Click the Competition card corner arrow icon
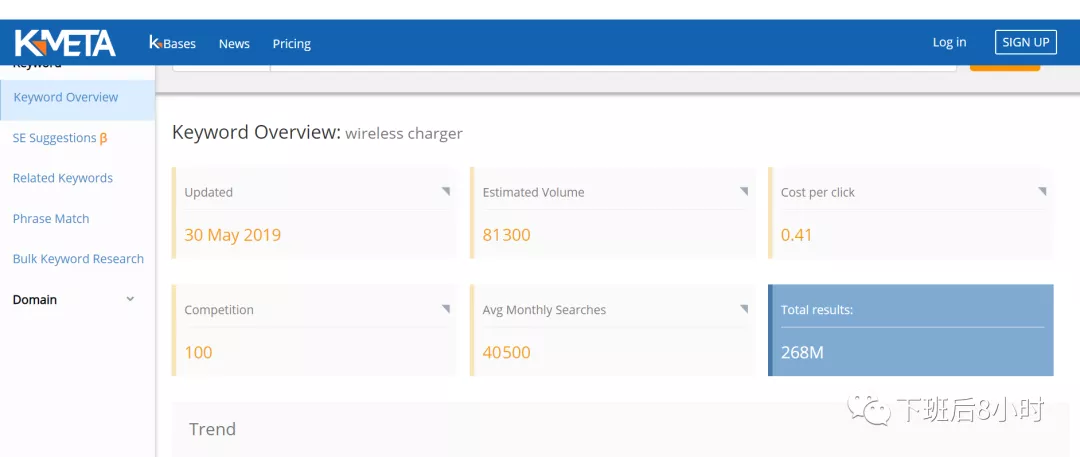The width and height of the screenshot is (1080, 457). 446,309
